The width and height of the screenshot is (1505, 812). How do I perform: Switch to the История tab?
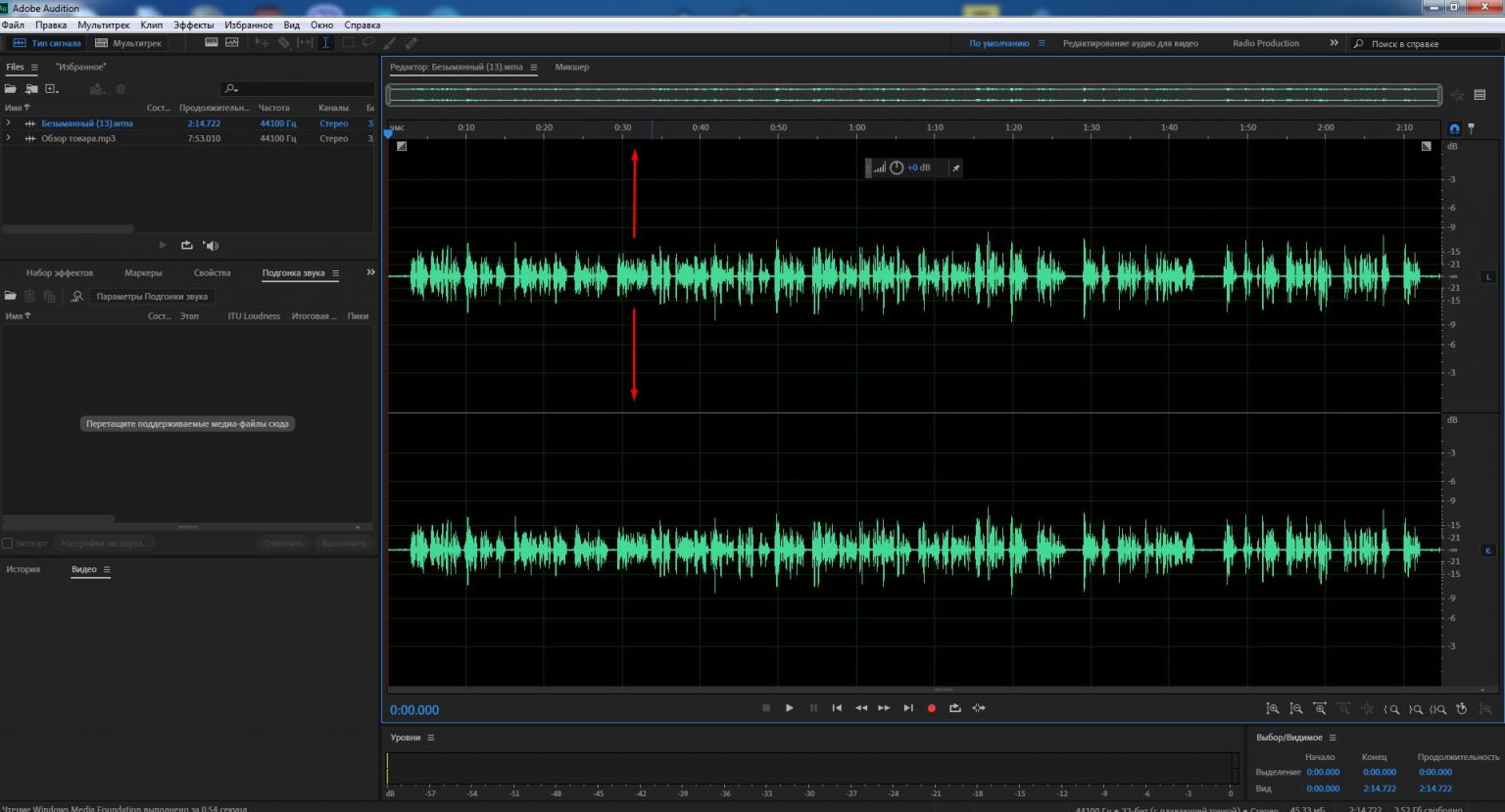24,569
